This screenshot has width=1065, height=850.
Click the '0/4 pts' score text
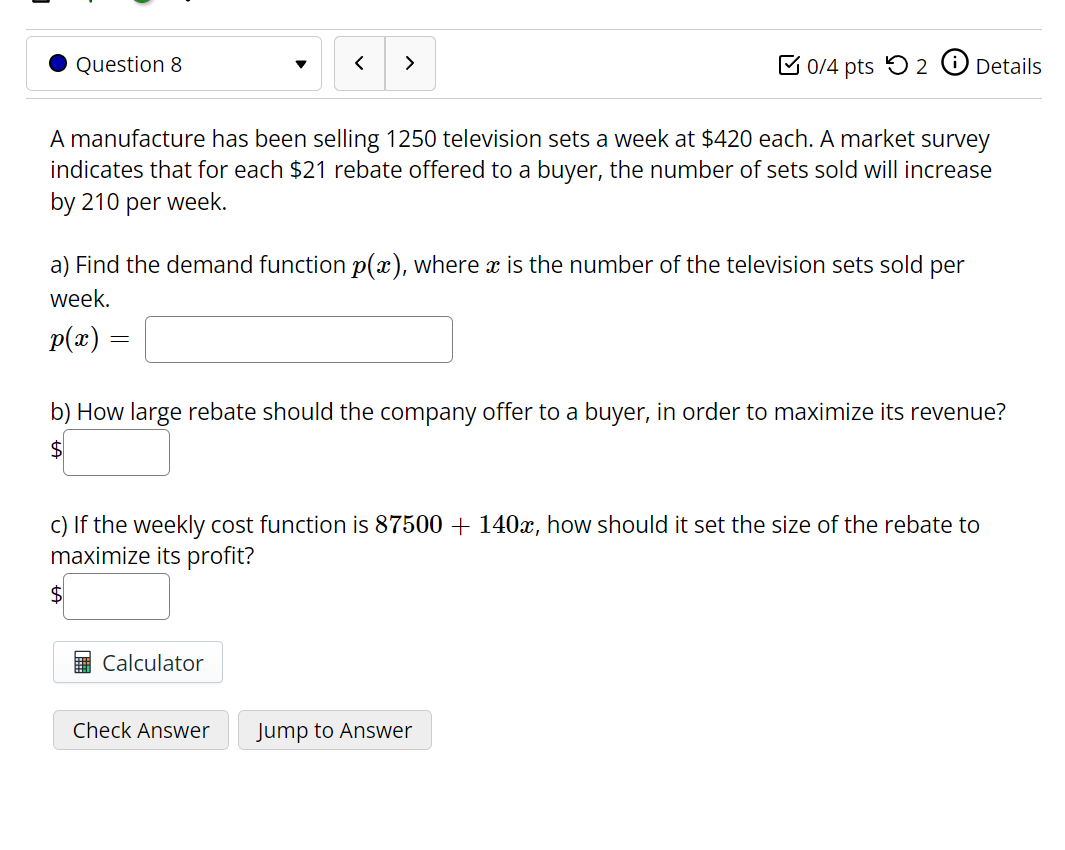pyautogui.click(x=840, y=66)
